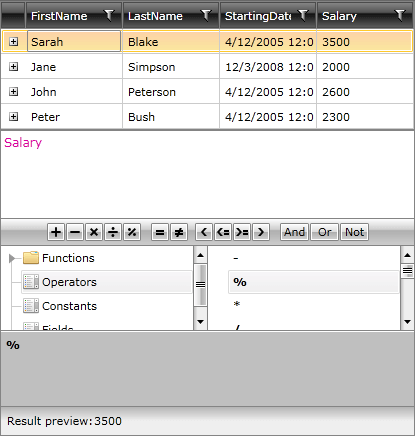The width and height of the screenshot is (415, 436).
Task: Open the FirstName column filter funnel
Action: click(109, 15)
